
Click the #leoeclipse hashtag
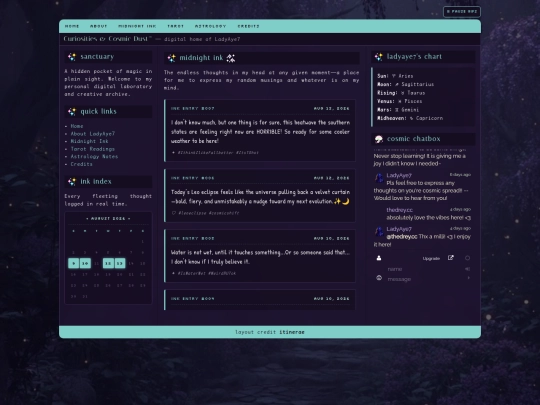coord(192,213)
